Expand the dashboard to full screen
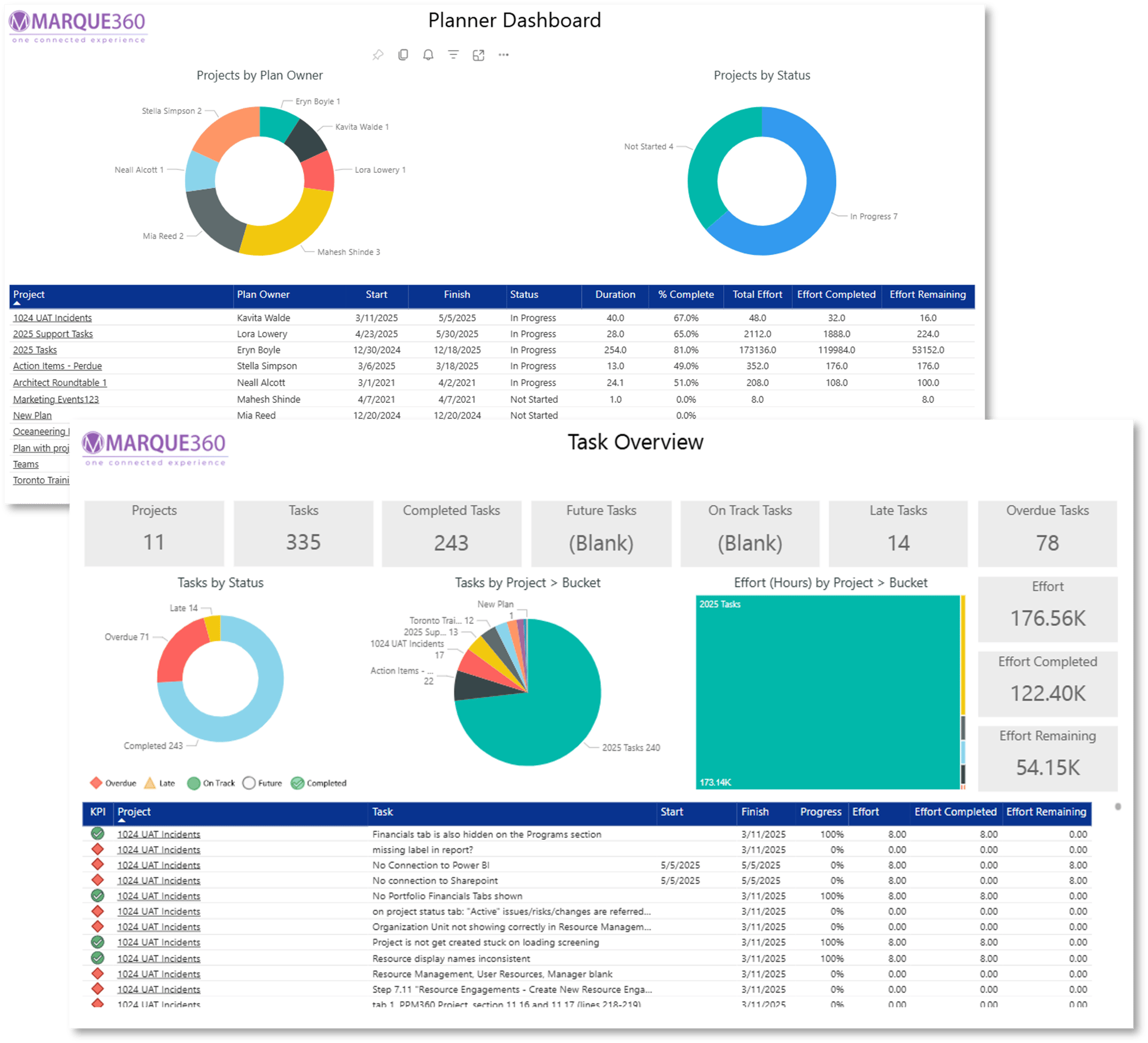The image size is (1148, 1043). coord(479,55)
